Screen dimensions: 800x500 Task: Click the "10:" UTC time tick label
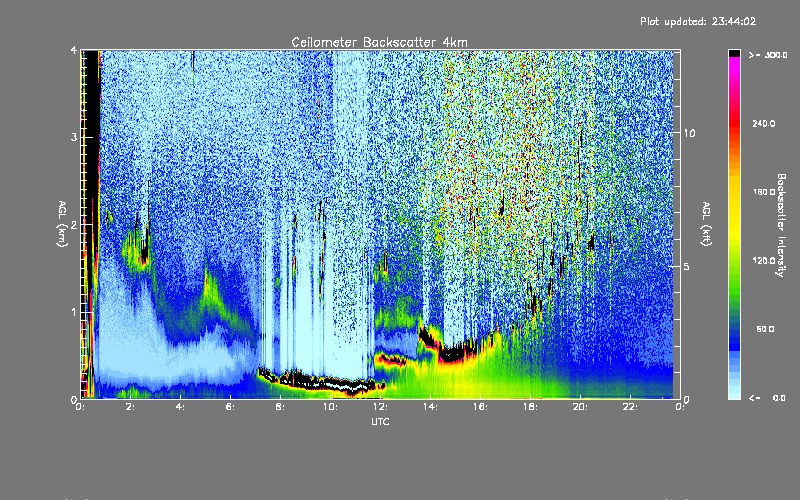click(330, 407)
